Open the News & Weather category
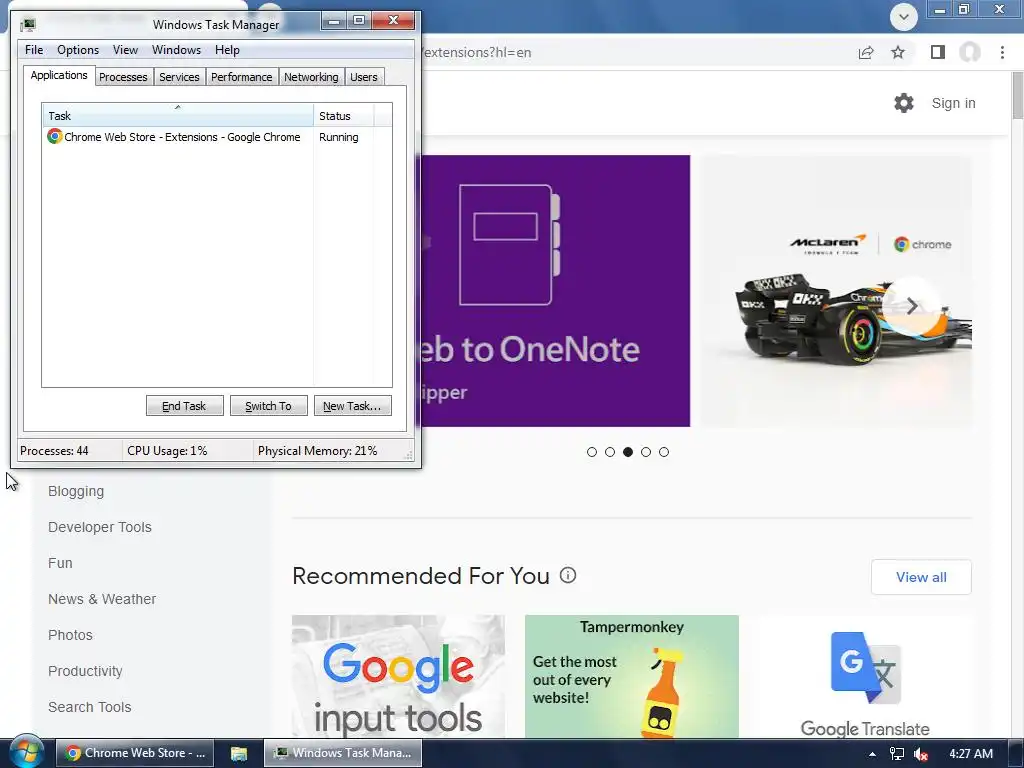The image size is (1024, 768). click(x=102, y=599)
